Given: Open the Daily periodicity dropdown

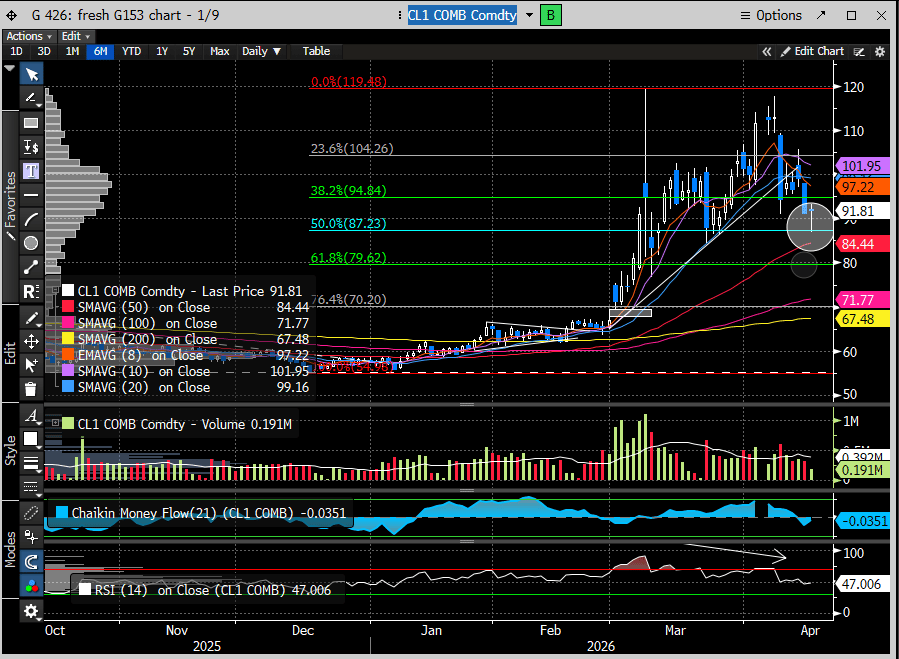Looking at the screenshot, I should point(262,51).
